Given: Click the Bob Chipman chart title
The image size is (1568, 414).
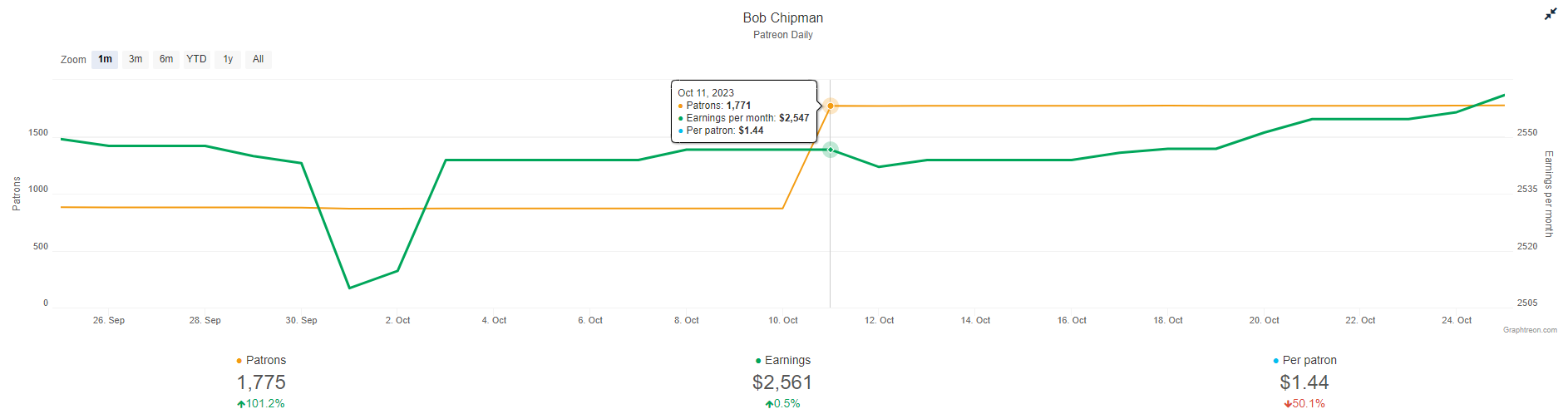Looking at the screenshot, I should point(783,17).
